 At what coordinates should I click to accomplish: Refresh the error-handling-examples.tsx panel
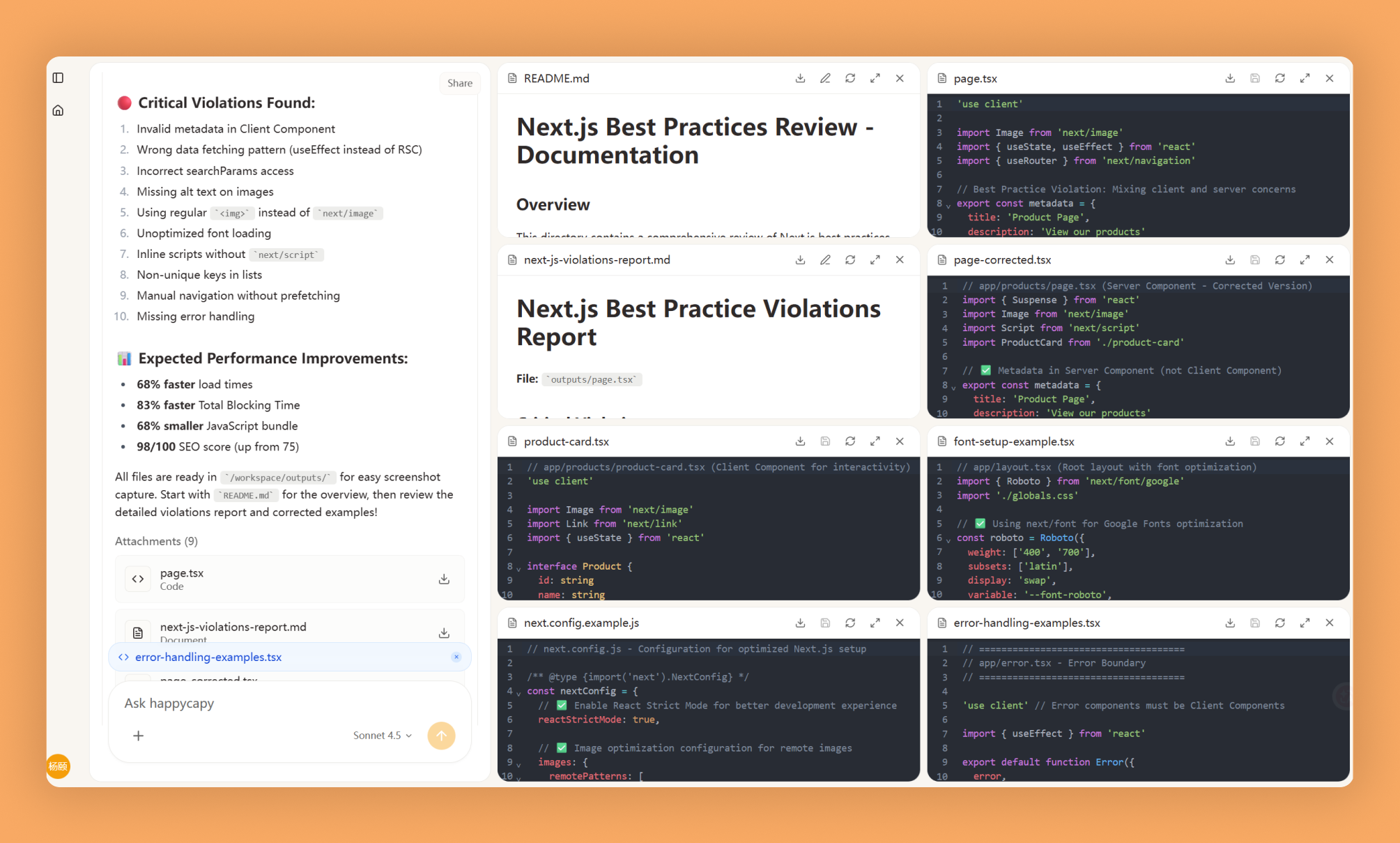(x=1279, y=623)
